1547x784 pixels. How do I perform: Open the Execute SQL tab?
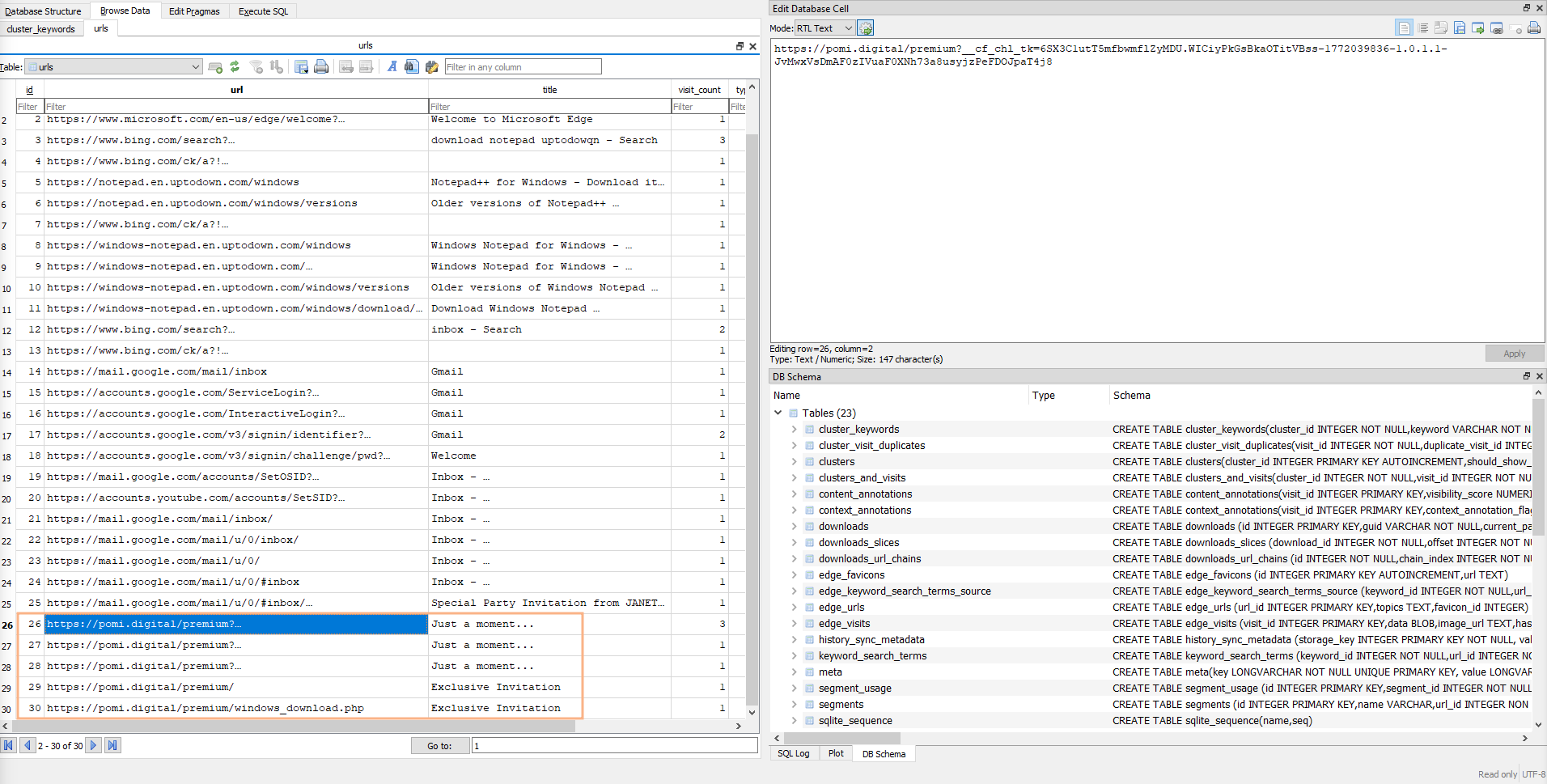(x=263, y=11)
